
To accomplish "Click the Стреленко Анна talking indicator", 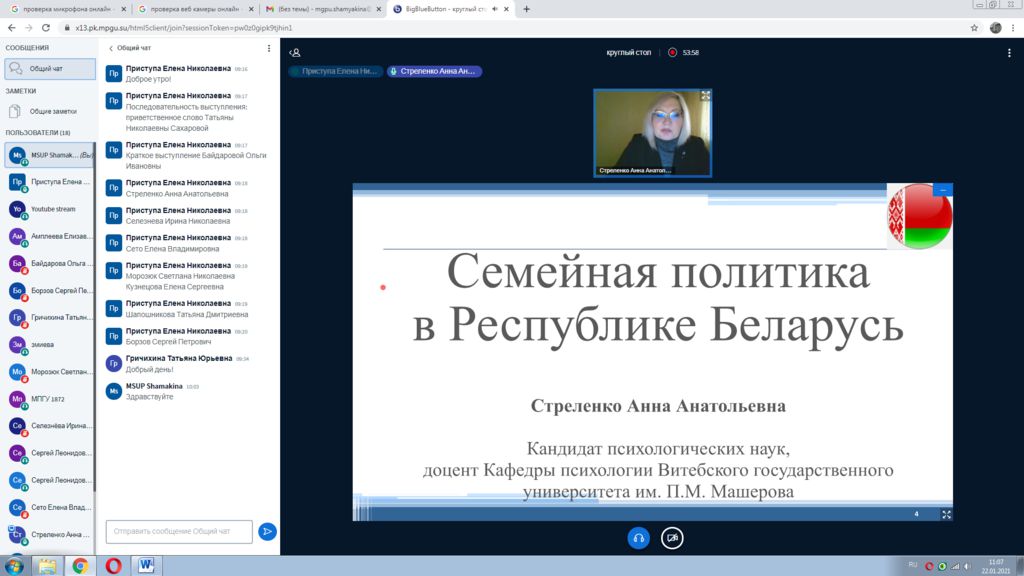I will [434, 72].
